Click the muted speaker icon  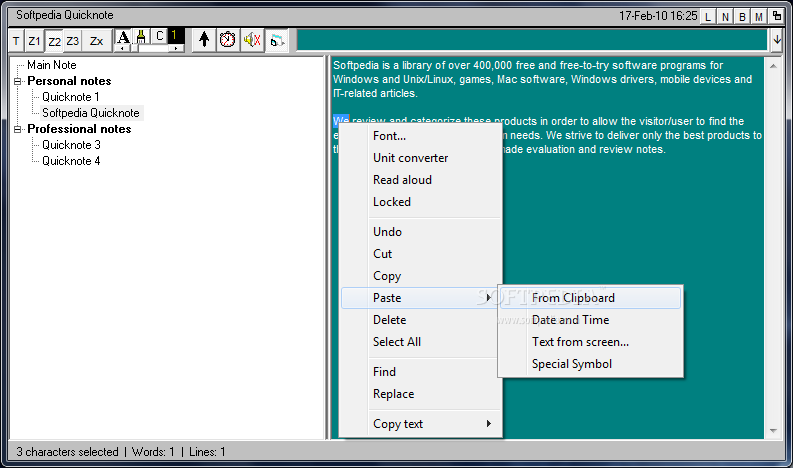click(x=252, y=39)
